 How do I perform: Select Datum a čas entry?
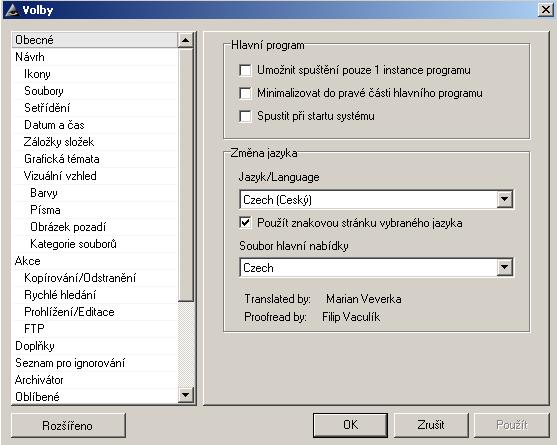pos(94,125)
